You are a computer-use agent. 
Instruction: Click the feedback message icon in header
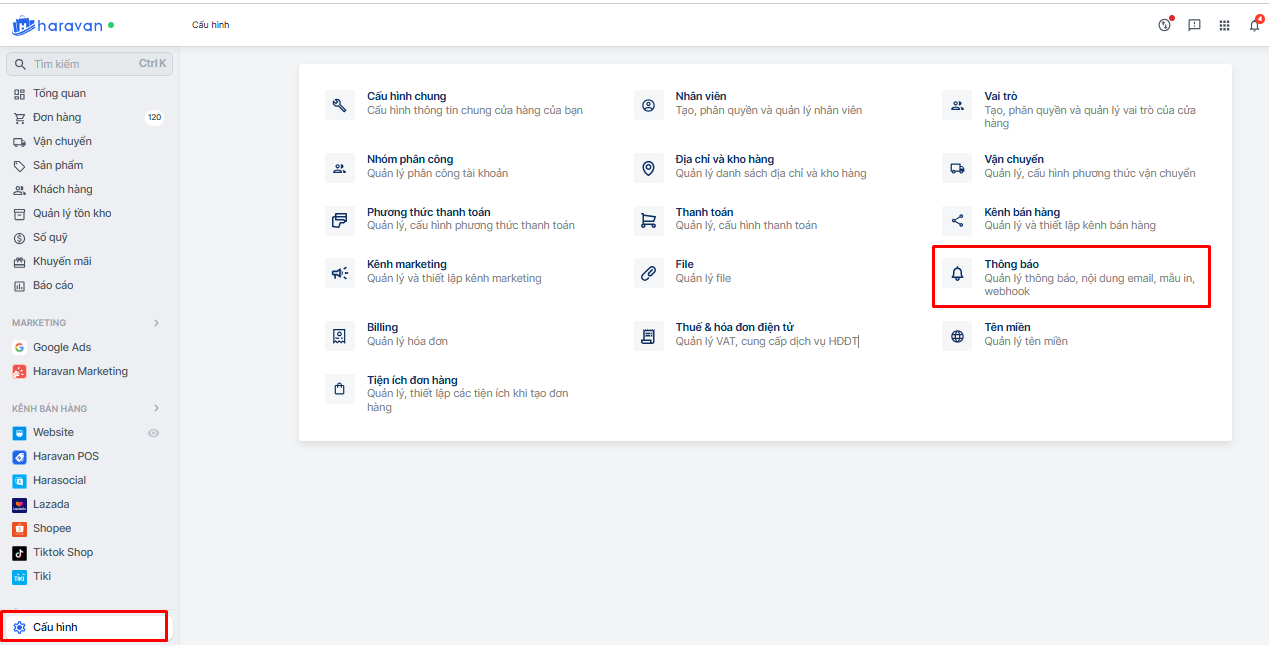point(1194,25)
